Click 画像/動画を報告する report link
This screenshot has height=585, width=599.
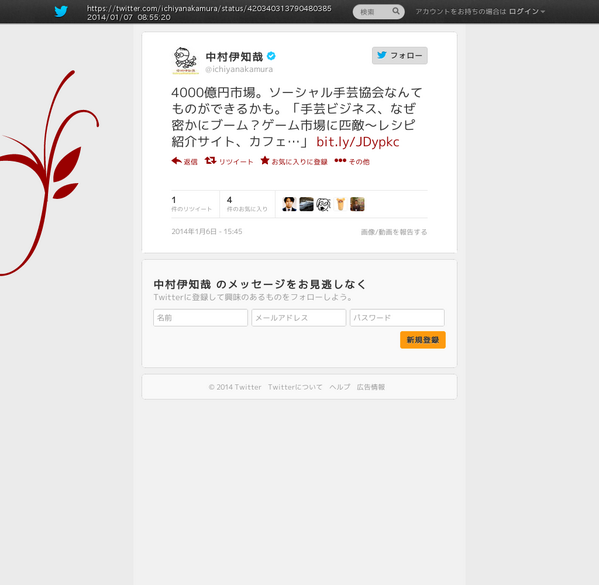tap(394, 232)
